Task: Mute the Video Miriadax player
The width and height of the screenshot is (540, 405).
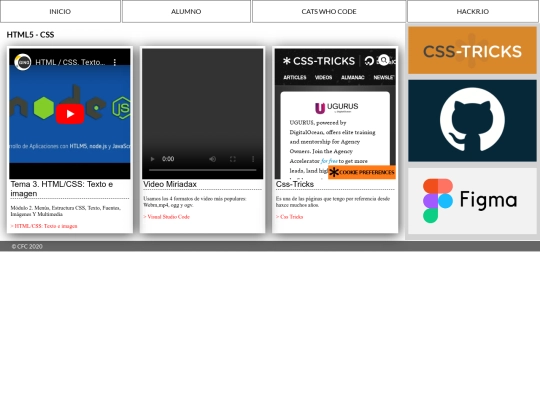Action: 212,159
